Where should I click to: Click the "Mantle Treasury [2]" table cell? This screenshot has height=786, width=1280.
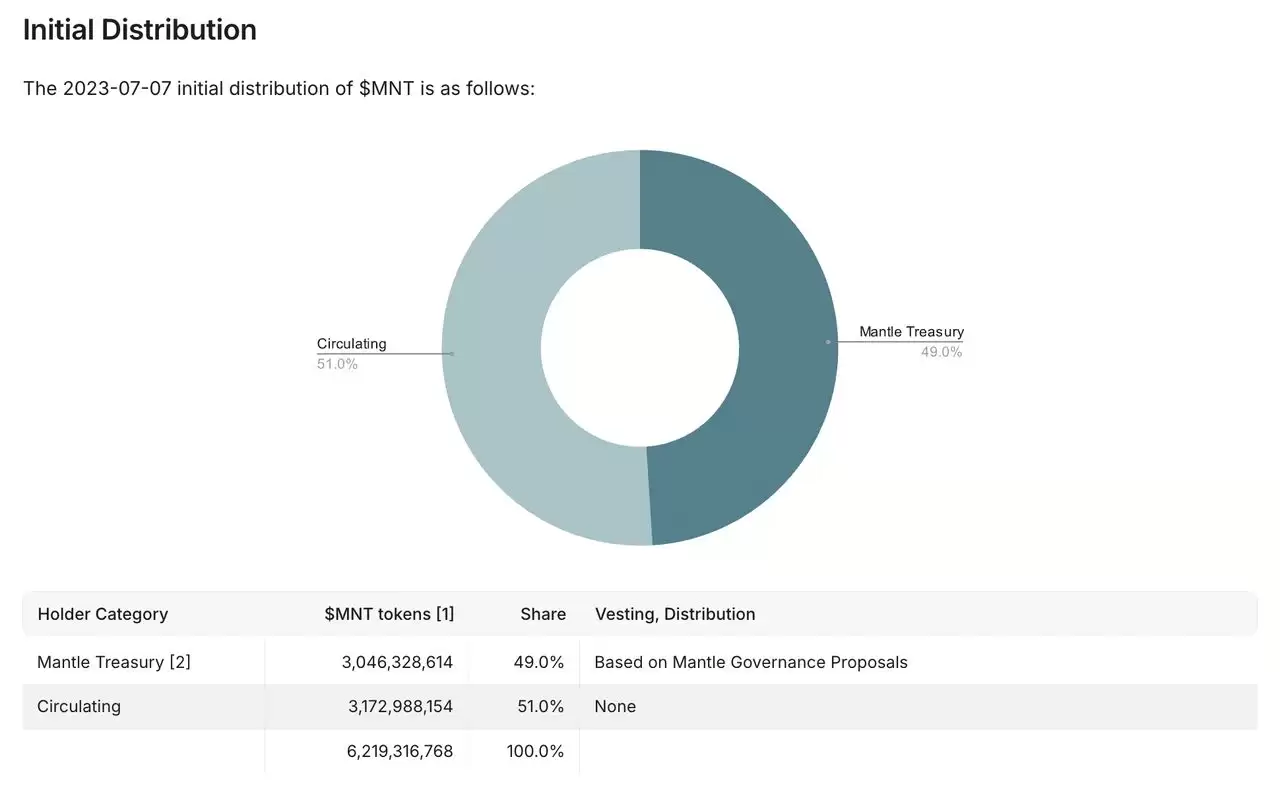(x=114, y=662)
